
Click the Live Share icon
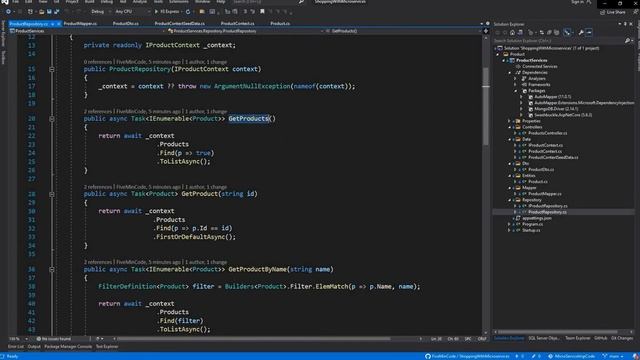(x=602, y=12)
